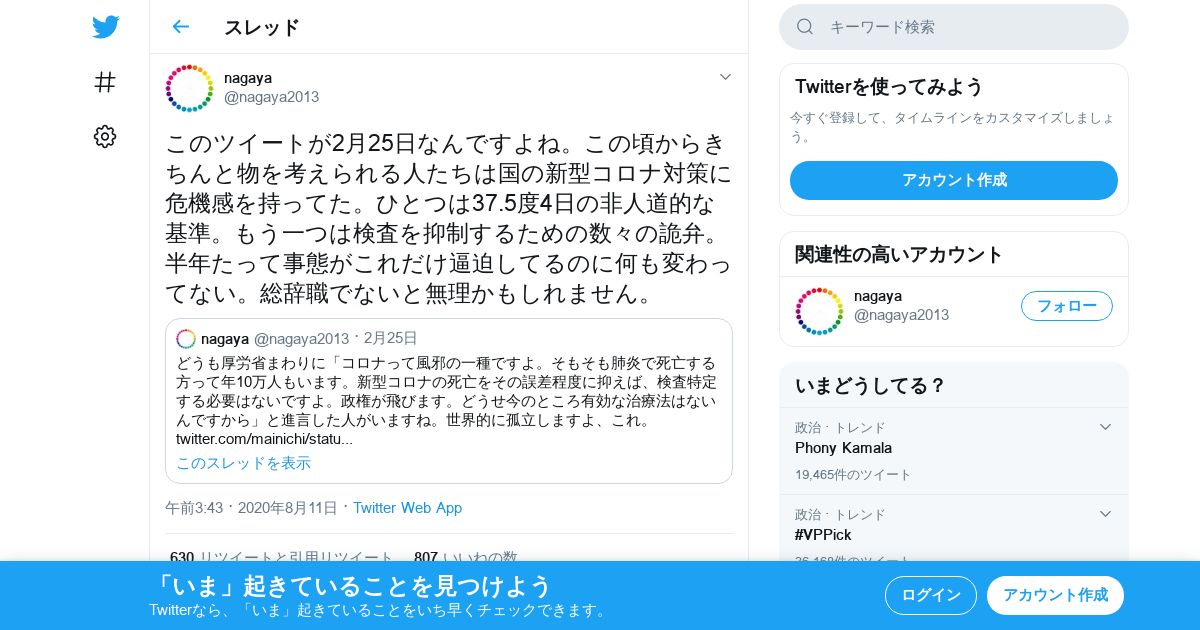Open the Twitter Web App link
The width and height of the screenshot is (1200, 630).
click(407, 508)
